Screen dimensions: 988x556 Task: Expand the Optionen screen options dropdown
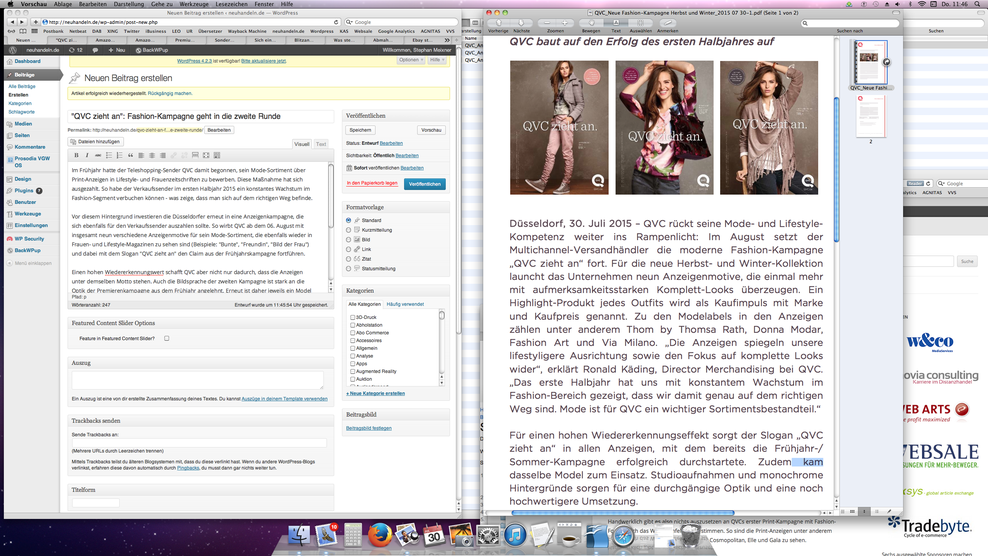click(x=410, y=60)
